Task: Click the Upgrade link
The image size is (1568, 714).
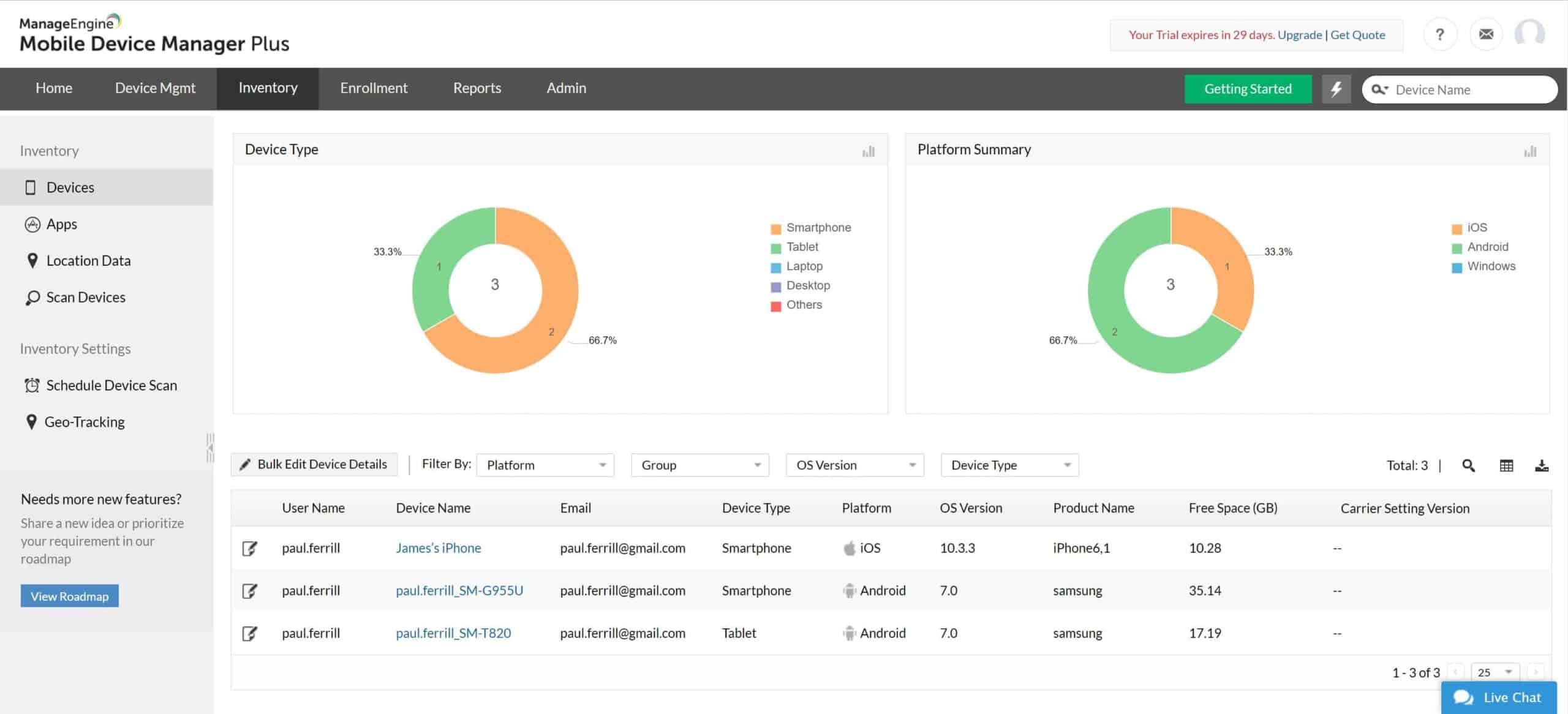Action: [x=1299, y=35]
